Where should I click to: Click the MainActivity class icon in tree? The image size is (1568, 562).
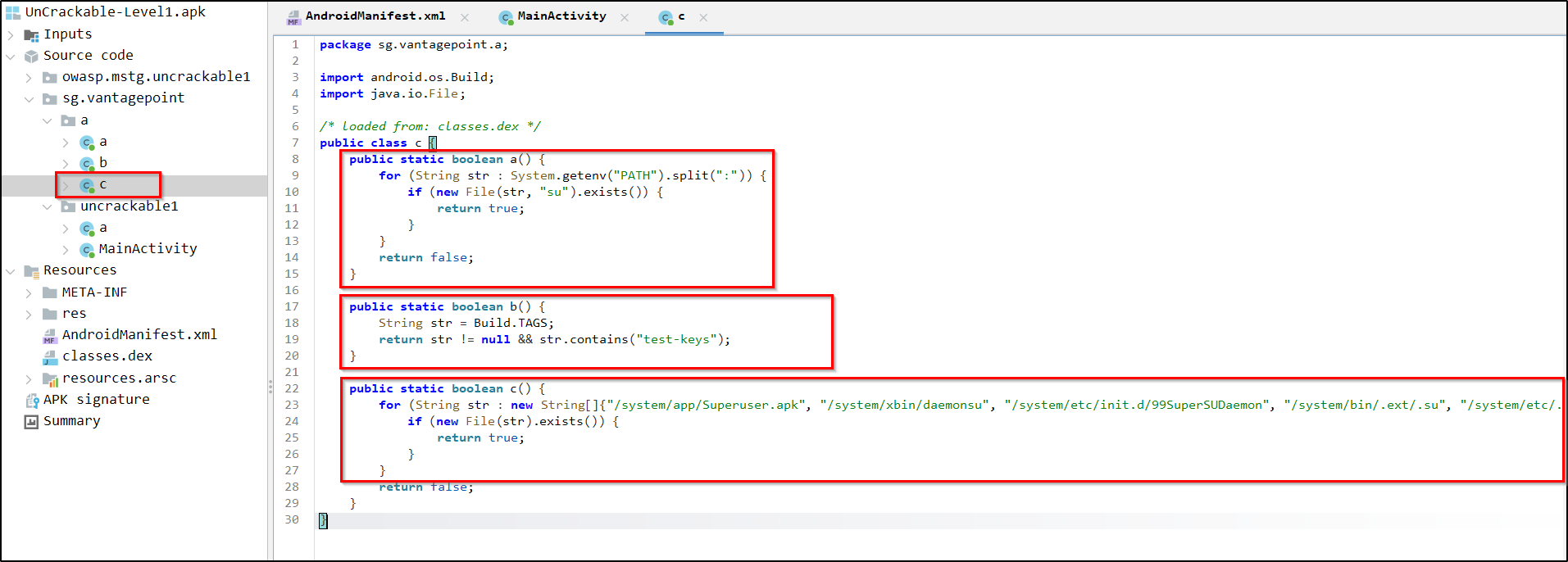click(87, 249)
